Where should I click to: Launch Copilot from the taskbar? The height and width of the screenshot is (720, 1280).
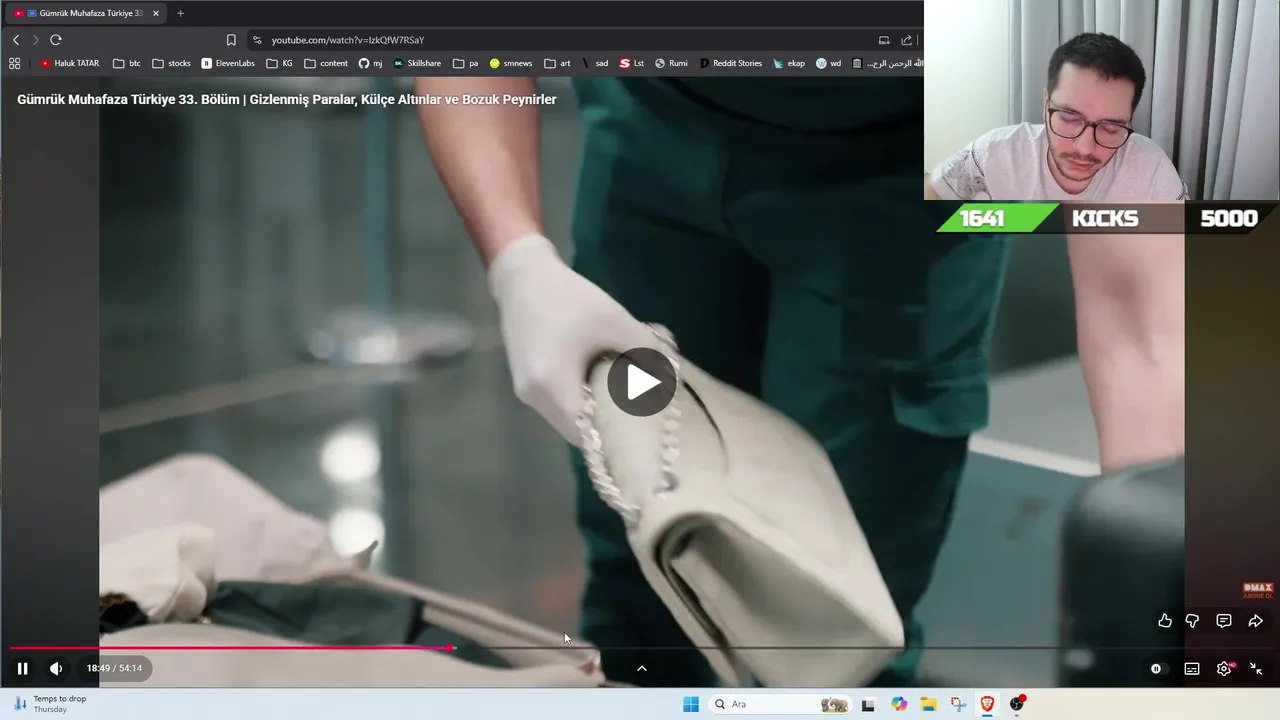(x=899, y=704)
